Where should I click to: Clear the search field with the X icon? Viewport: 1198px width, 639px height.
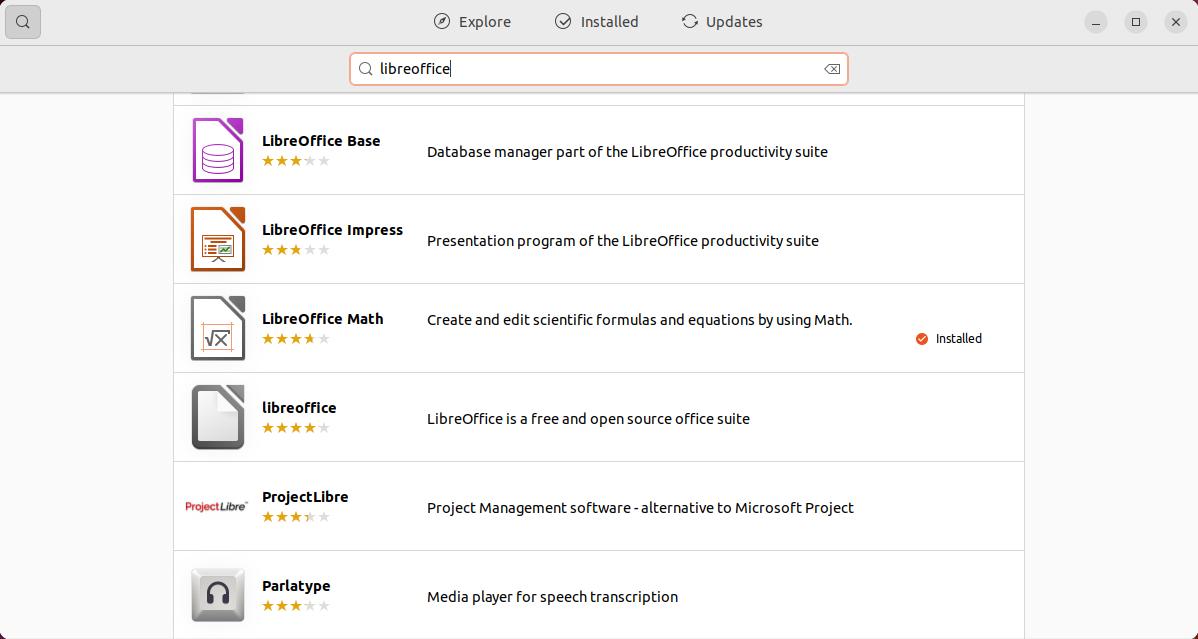tap(831, 69)
